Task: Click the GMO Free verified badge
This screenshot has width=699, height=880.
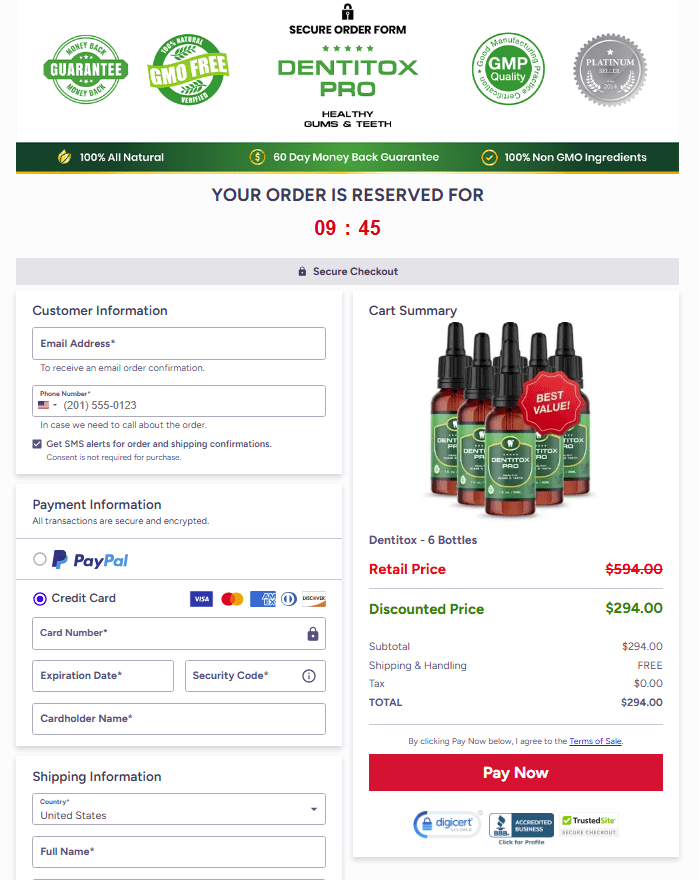Action: [188, 69]
